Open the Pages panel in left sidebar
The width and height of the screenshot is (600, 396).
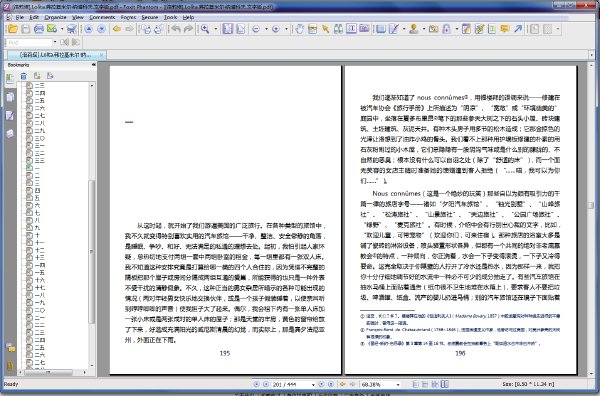pyautogui.click(x=10, y=97)
